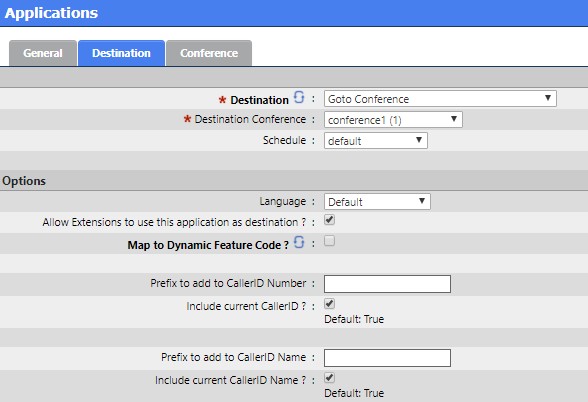This screenshot has width=588, height=402.
Task: Open the Destination dropdown showing Goto Conference
Action: pos(440,99)
